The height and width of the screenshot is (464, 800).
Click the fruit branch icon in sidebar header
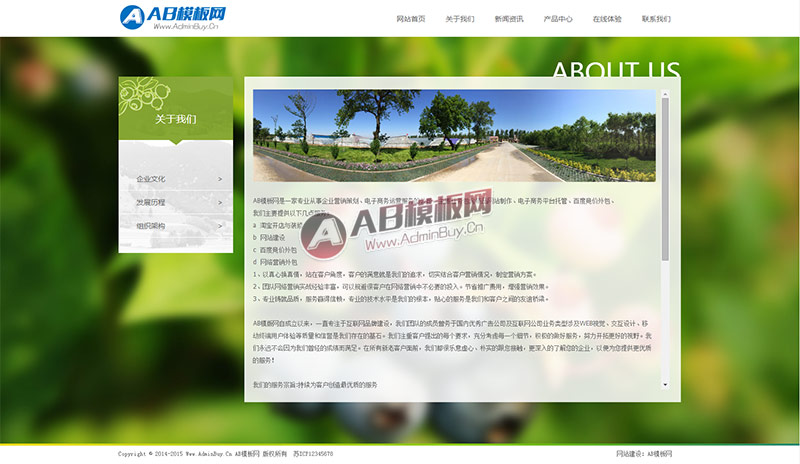tap(144, 94)
